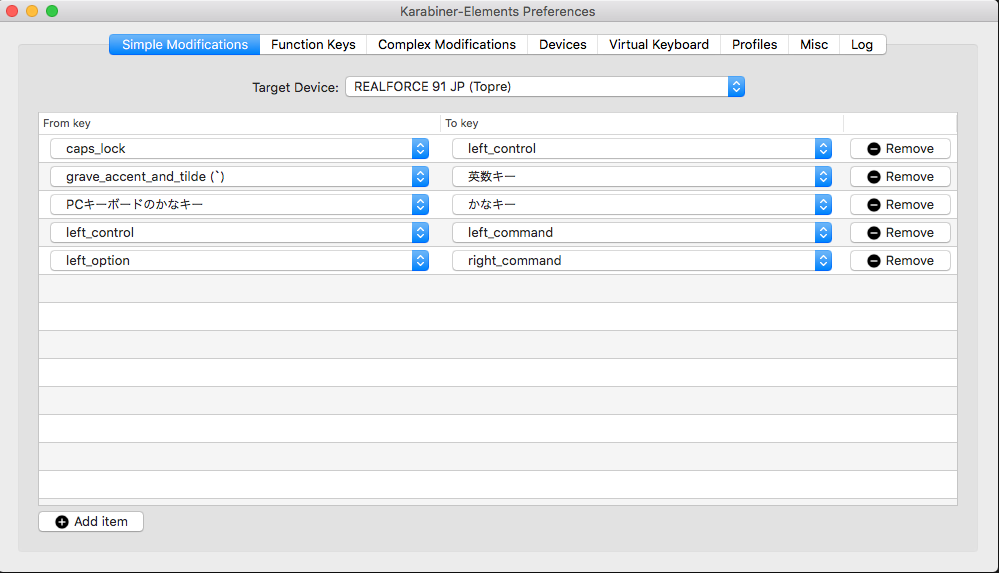The width and height of the screenshot is (999, 573).
Task: View the Log tab
Action: point(862,44)
